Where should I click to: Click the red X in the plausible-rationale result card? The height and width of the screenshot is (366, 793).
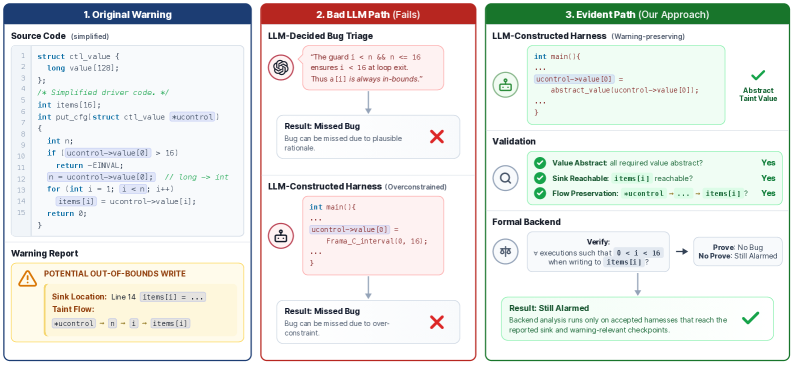tap(436, 136)
